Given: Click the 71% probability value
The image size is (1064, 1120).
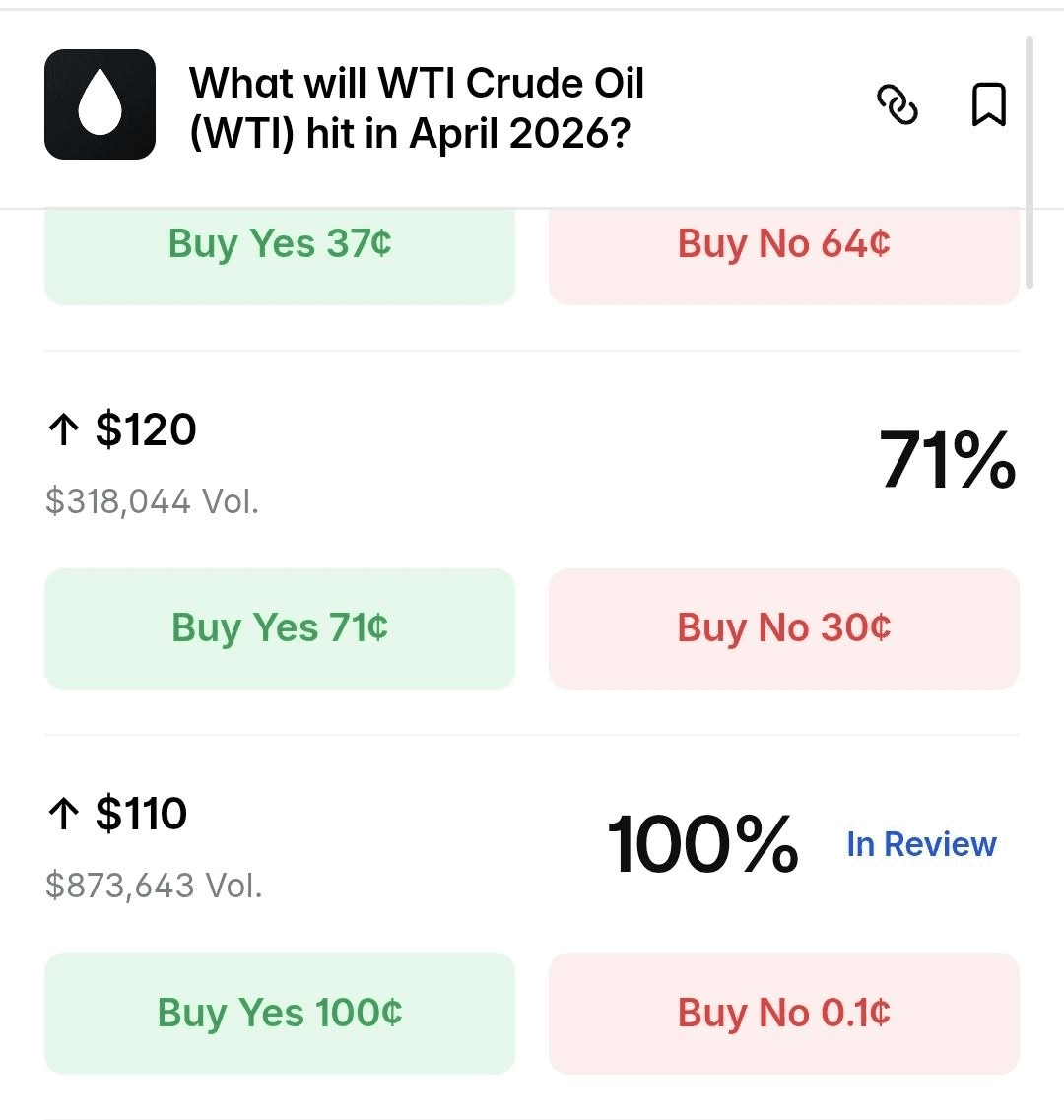Looking at the screenshot, I should [x=947, y=460].
